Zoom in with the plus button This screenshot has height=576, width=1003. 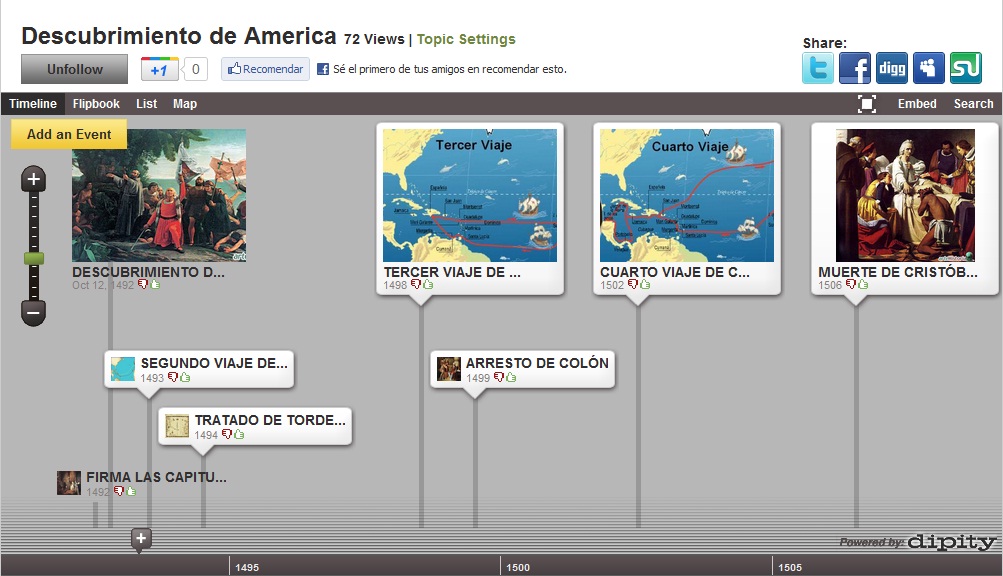[33, 180]
